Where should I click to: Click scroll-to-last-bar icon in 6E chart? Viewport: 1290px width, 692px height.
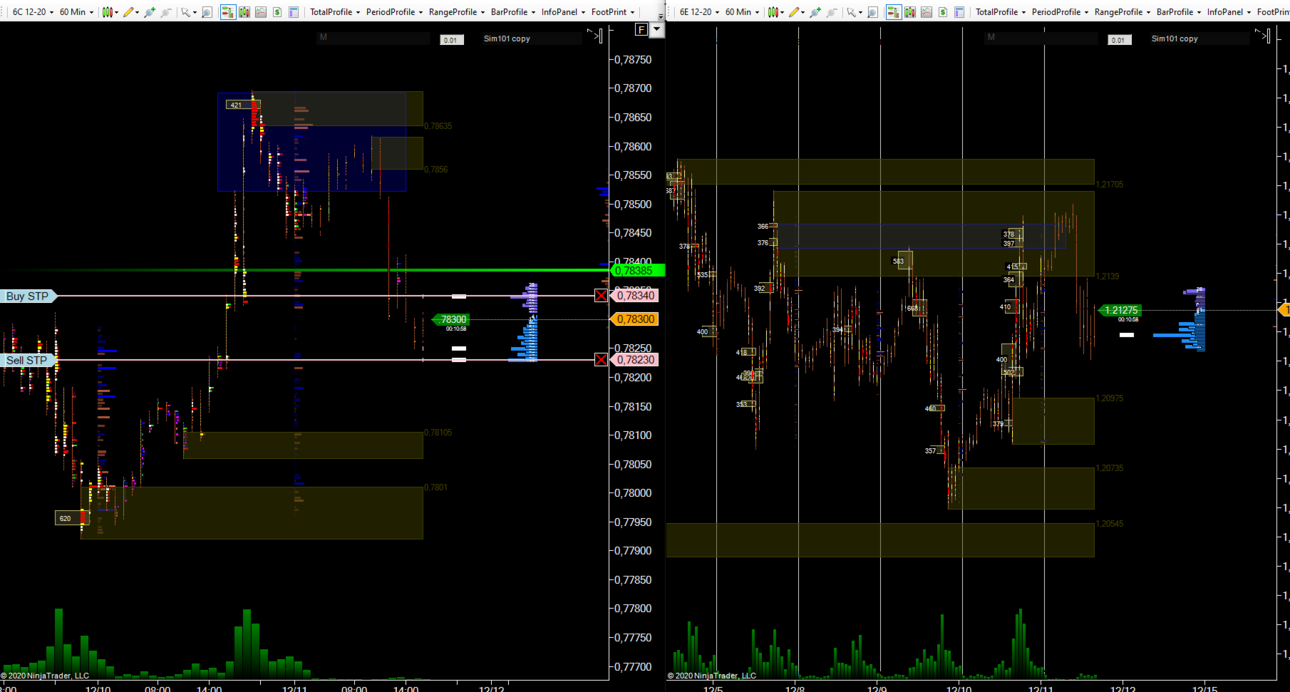pos(1262,36)
